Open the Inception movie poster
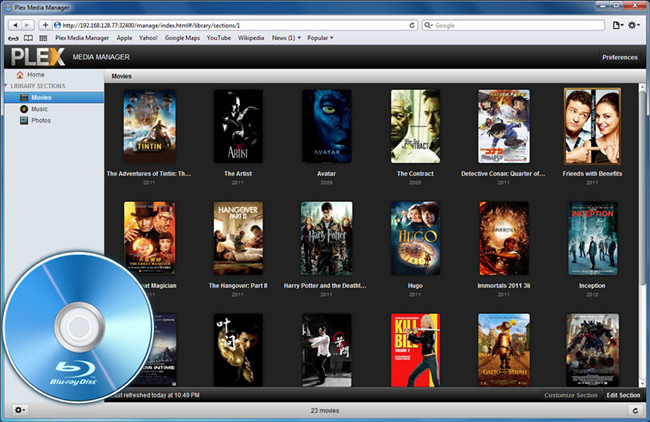The image size is (650, 422). click(x=592, y=238)
